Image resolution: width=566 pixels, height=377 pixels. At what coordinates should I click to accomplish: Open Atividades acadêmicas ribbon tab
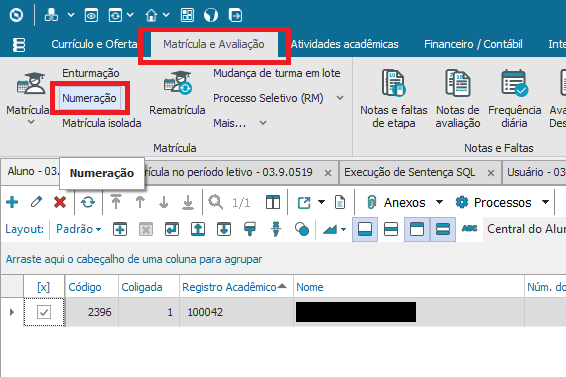point(345,44)
